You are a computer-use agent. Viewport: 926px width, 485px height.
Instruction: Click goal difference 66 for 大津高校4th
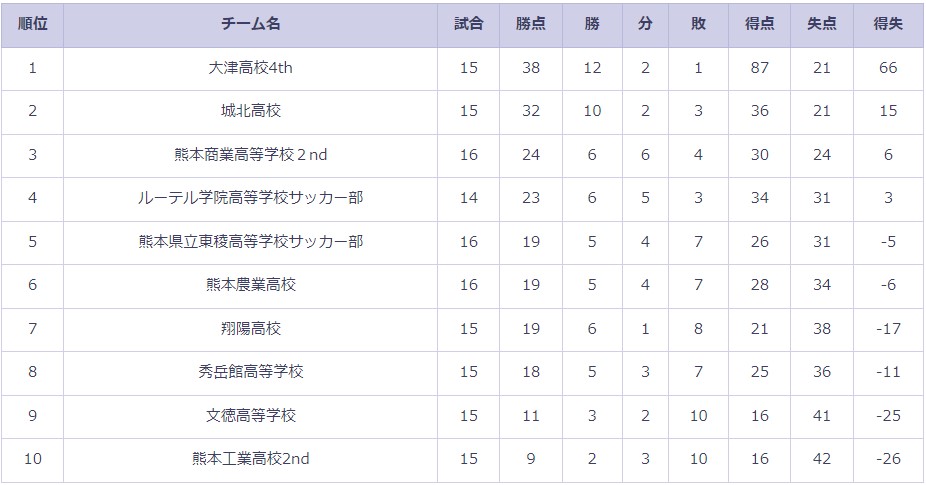888,68
